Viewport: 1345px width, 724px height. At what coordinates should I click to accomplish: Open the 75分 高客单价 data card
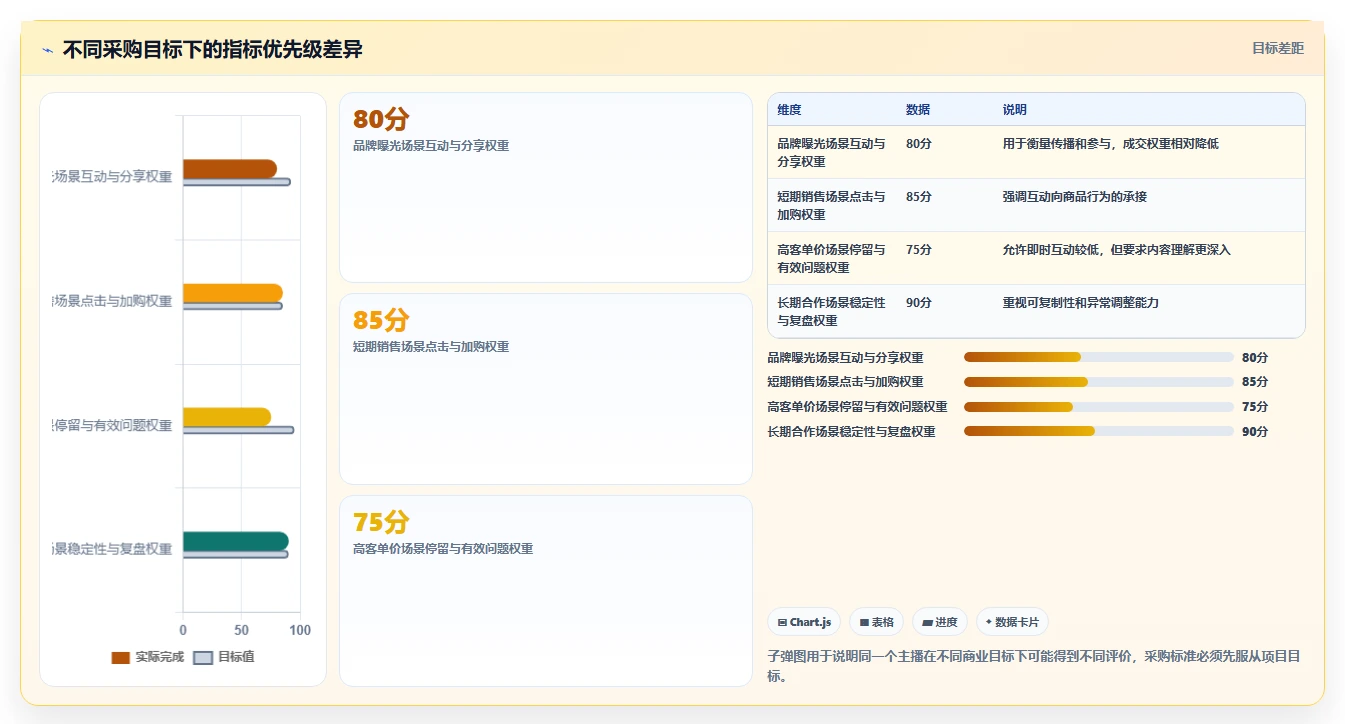click(546, 590)
